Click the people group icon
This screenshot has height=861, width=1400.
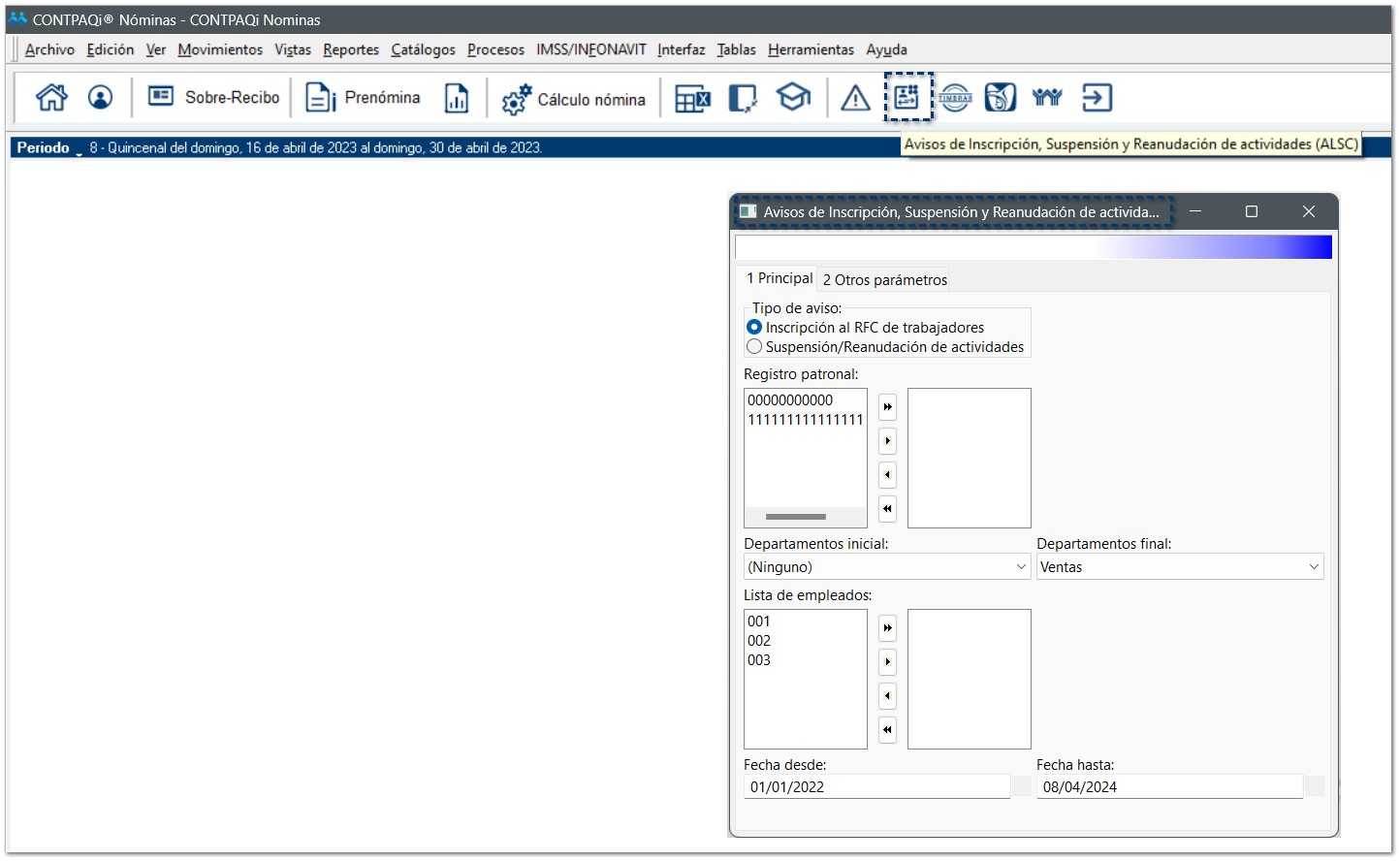tap(1047, 97)
